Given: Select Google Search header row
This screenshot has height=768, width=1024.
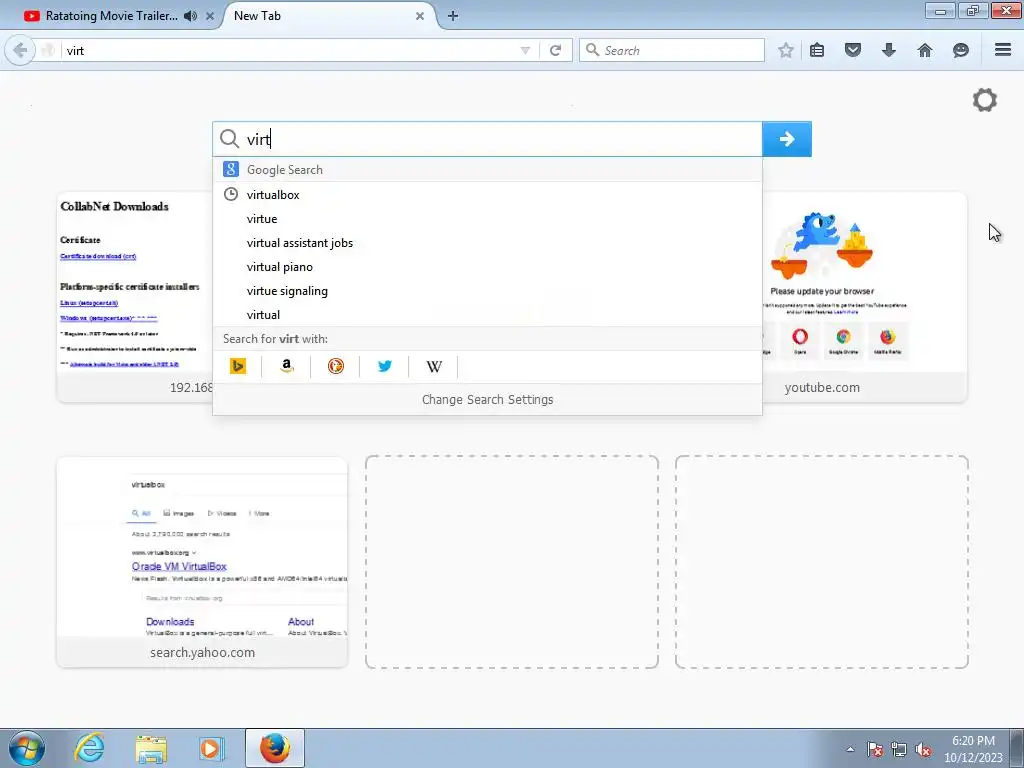Looking at the screenshot, I should [487, 170].
